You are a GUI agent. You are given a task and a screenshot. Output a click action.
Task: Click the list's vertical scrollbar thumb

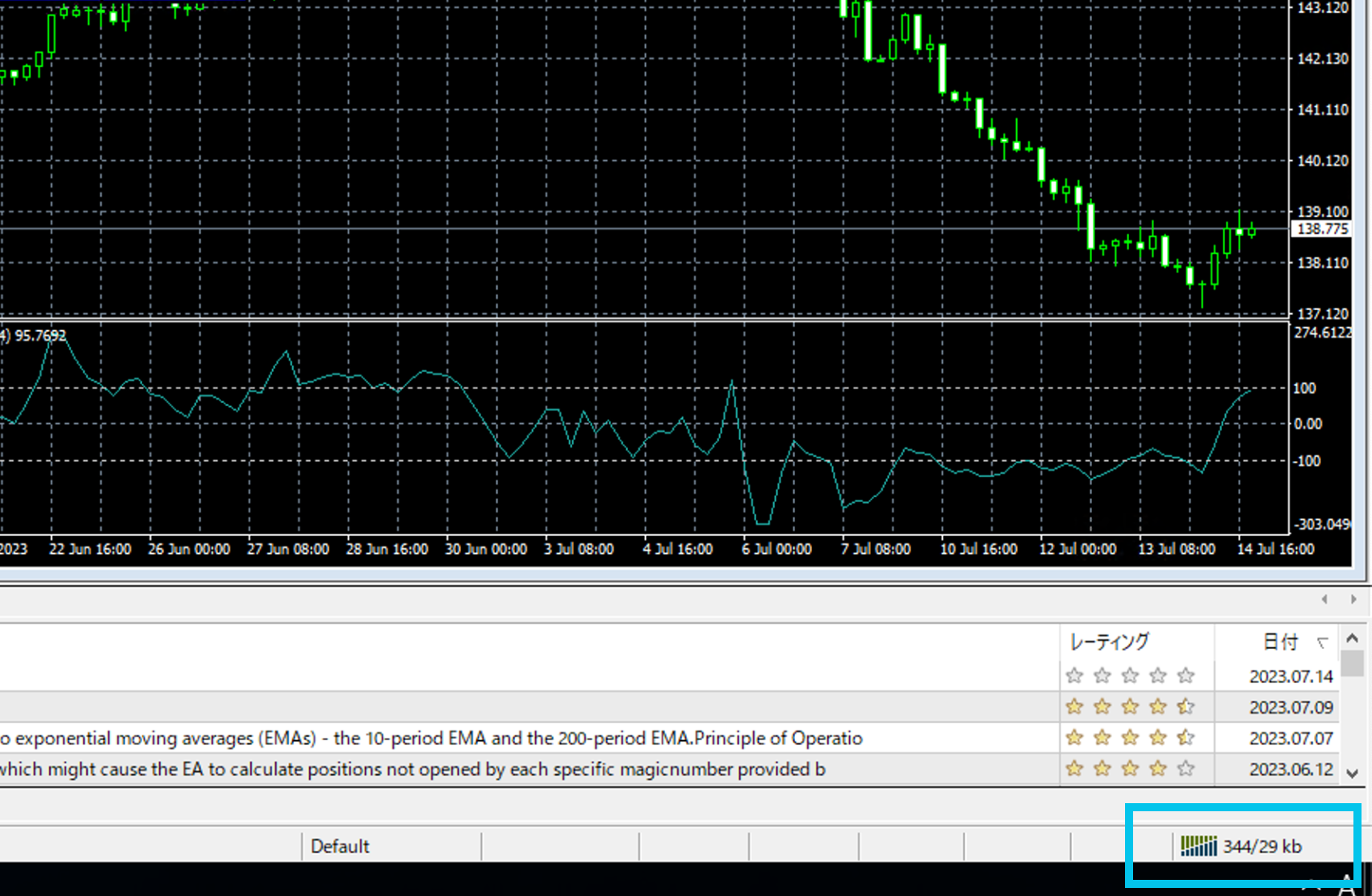[1353, 664]
